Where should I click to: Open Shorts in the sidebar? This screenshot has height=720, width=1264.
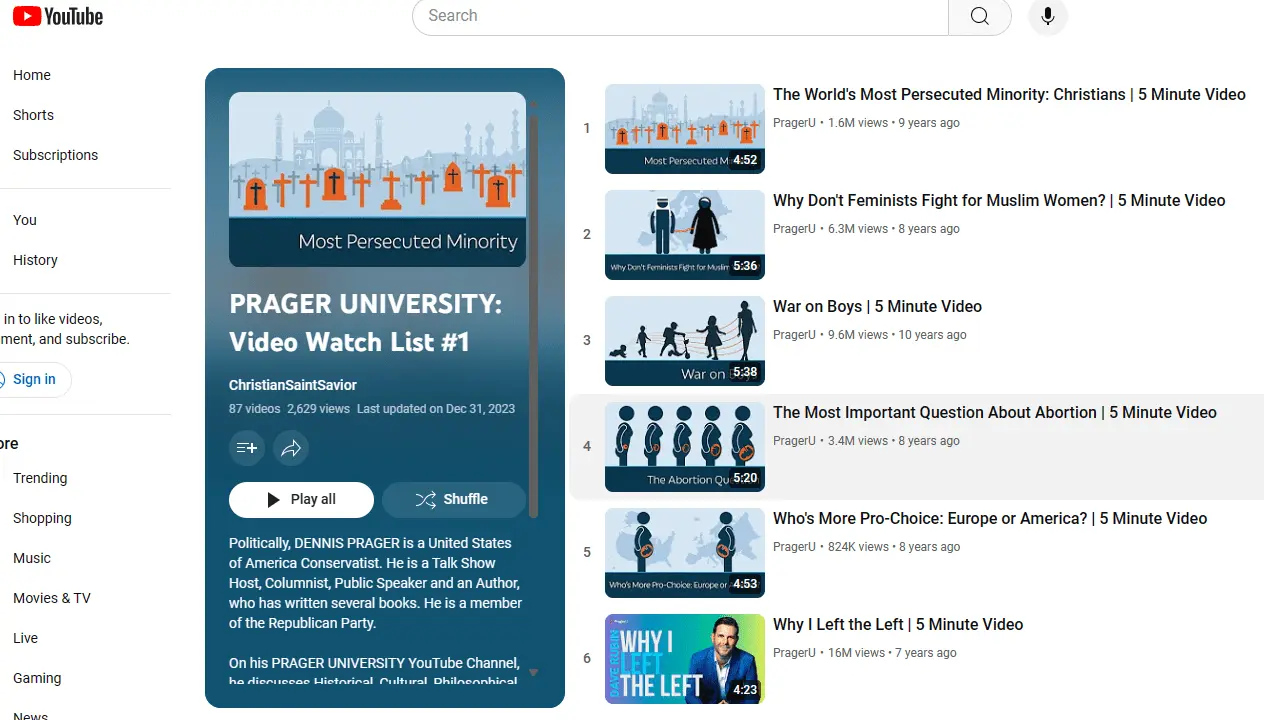point(34,115)
